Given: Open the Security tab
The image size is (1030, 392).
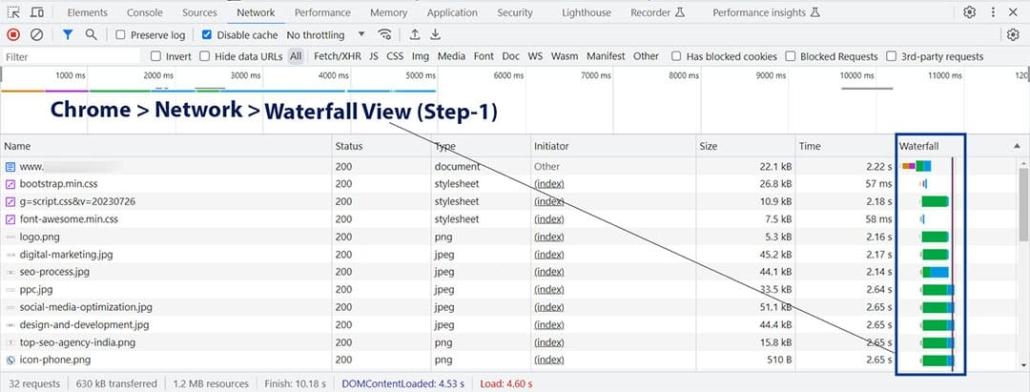Looking at the screenshot, I should [x=515, y=12].
